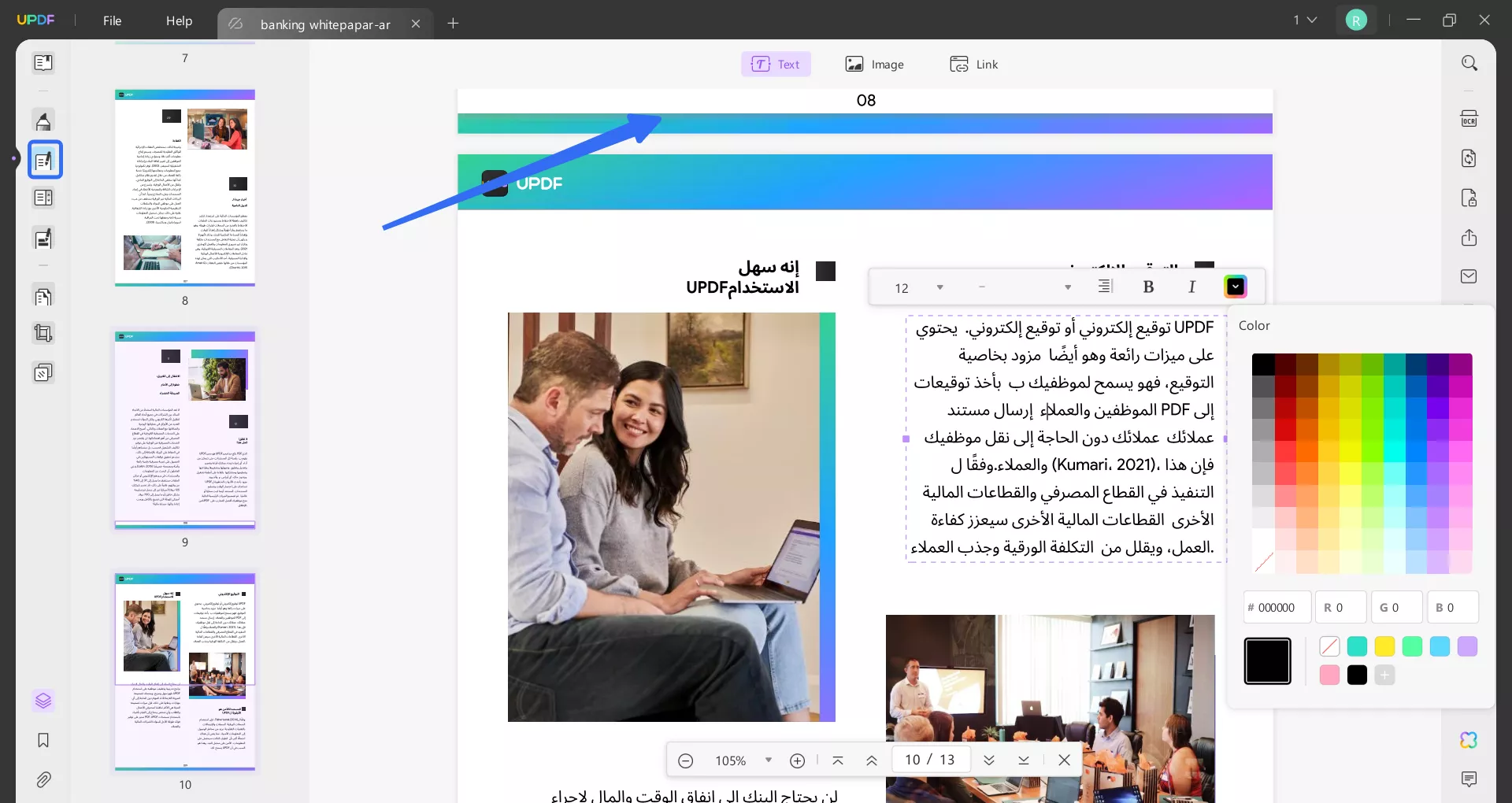Expand the text color chevron dropdown
Screen dimensions: 1512x803
[x=1236, y=287]
